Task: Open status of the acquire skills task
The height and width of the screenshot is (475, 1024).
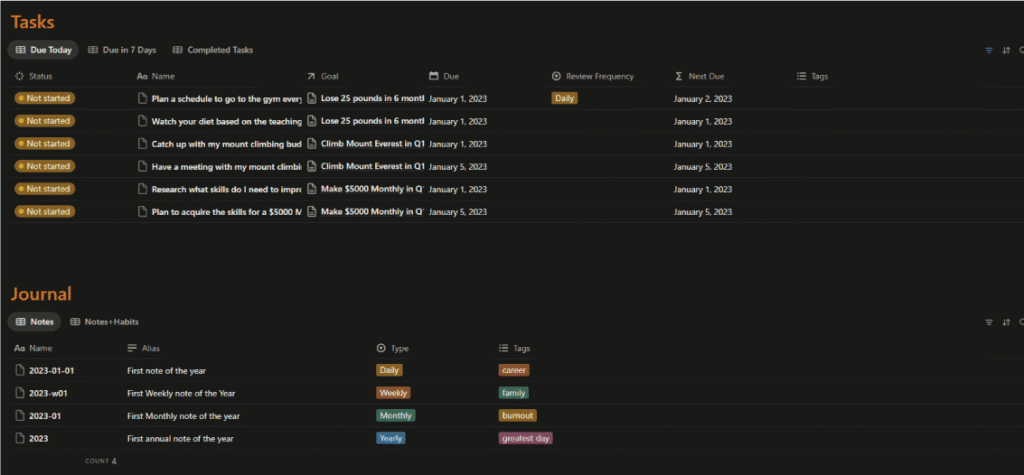Action: click(x=45, y=212)
